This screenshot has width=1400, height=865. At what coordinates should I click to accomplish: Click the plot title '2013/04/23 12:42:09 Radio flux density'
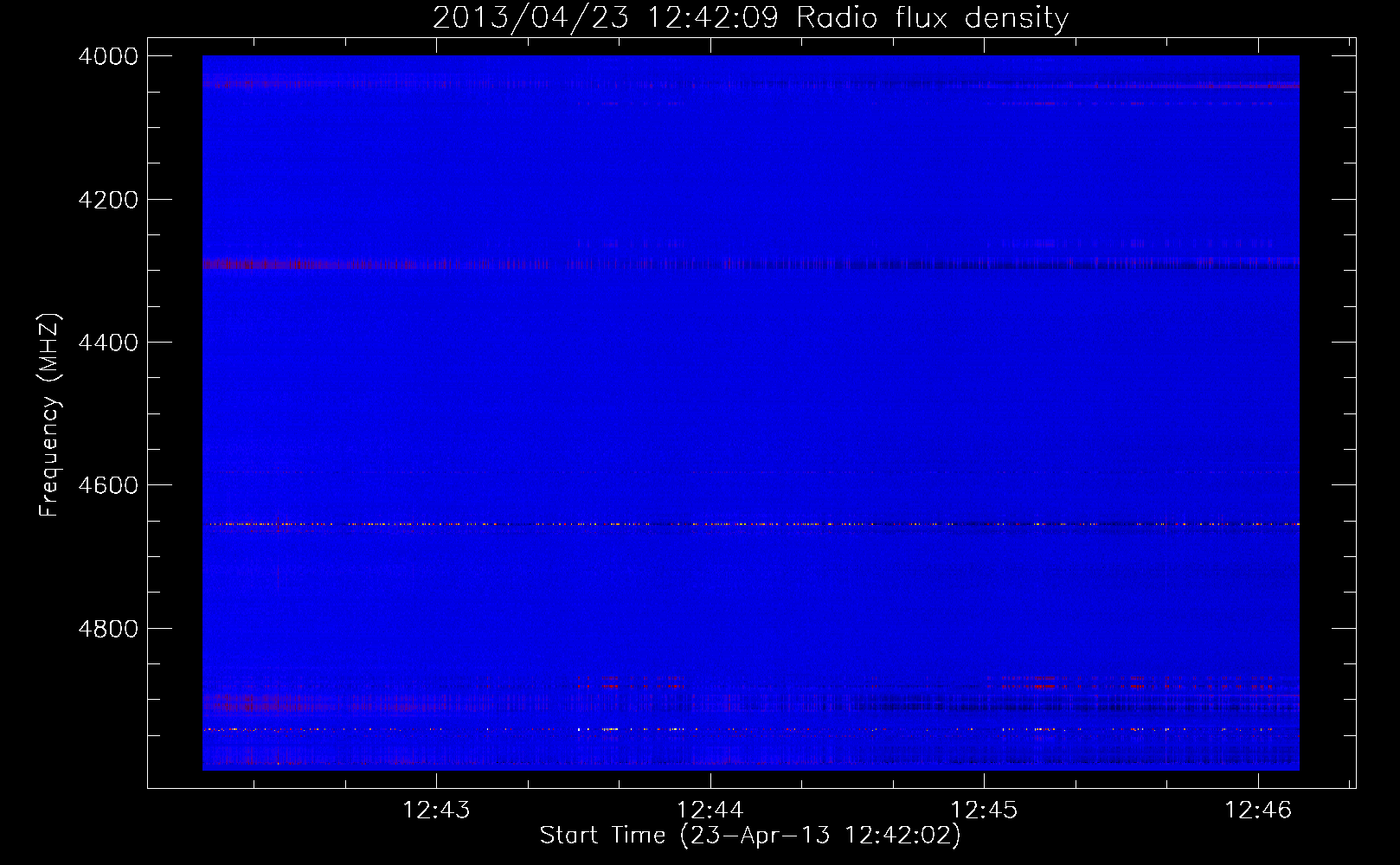(750, 17)
